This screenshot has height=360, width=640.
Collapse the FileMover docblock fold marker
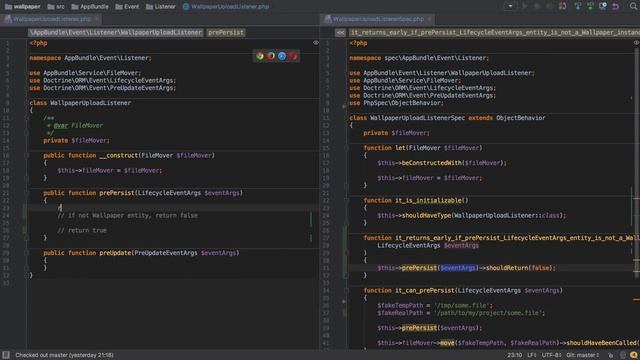pos(26,118)
